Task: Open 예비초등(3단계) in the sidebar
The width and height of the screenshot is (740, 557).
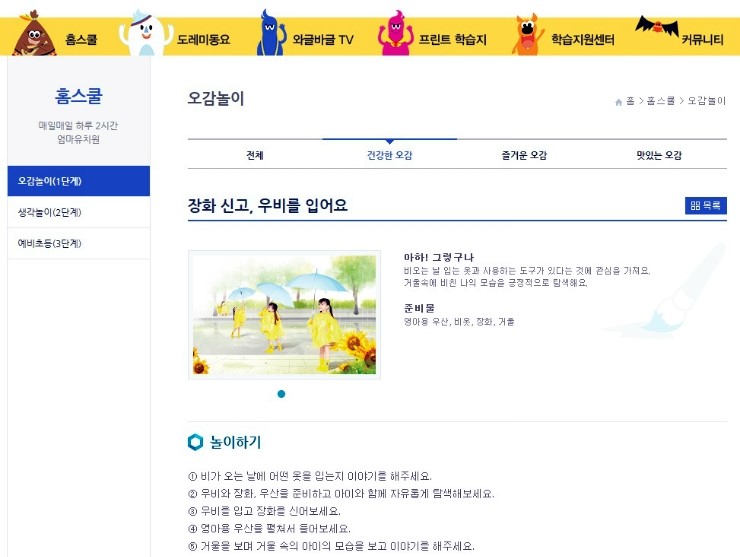Action: point(79,244)
